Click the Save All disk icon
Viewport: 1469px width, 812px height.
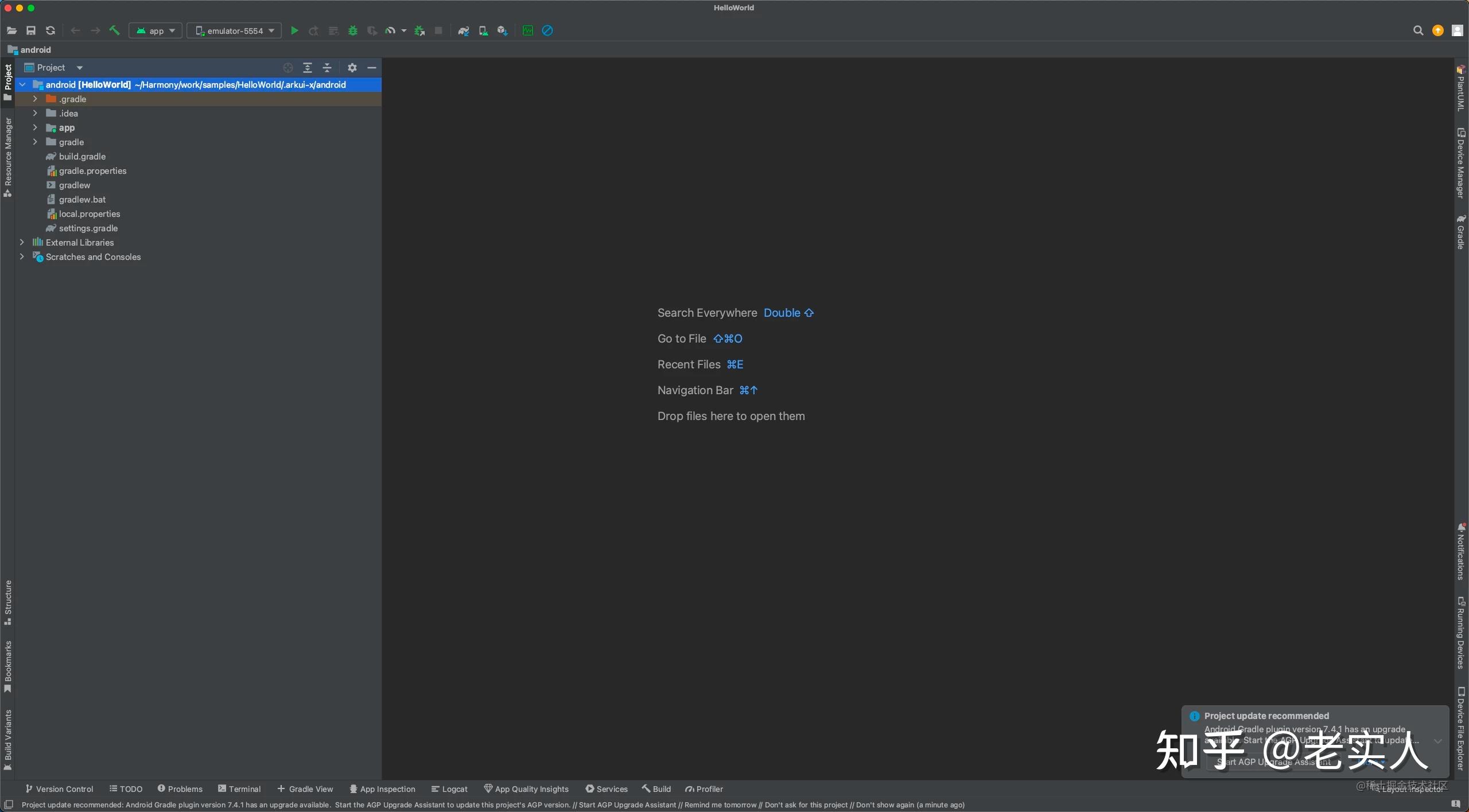point(31,30)
